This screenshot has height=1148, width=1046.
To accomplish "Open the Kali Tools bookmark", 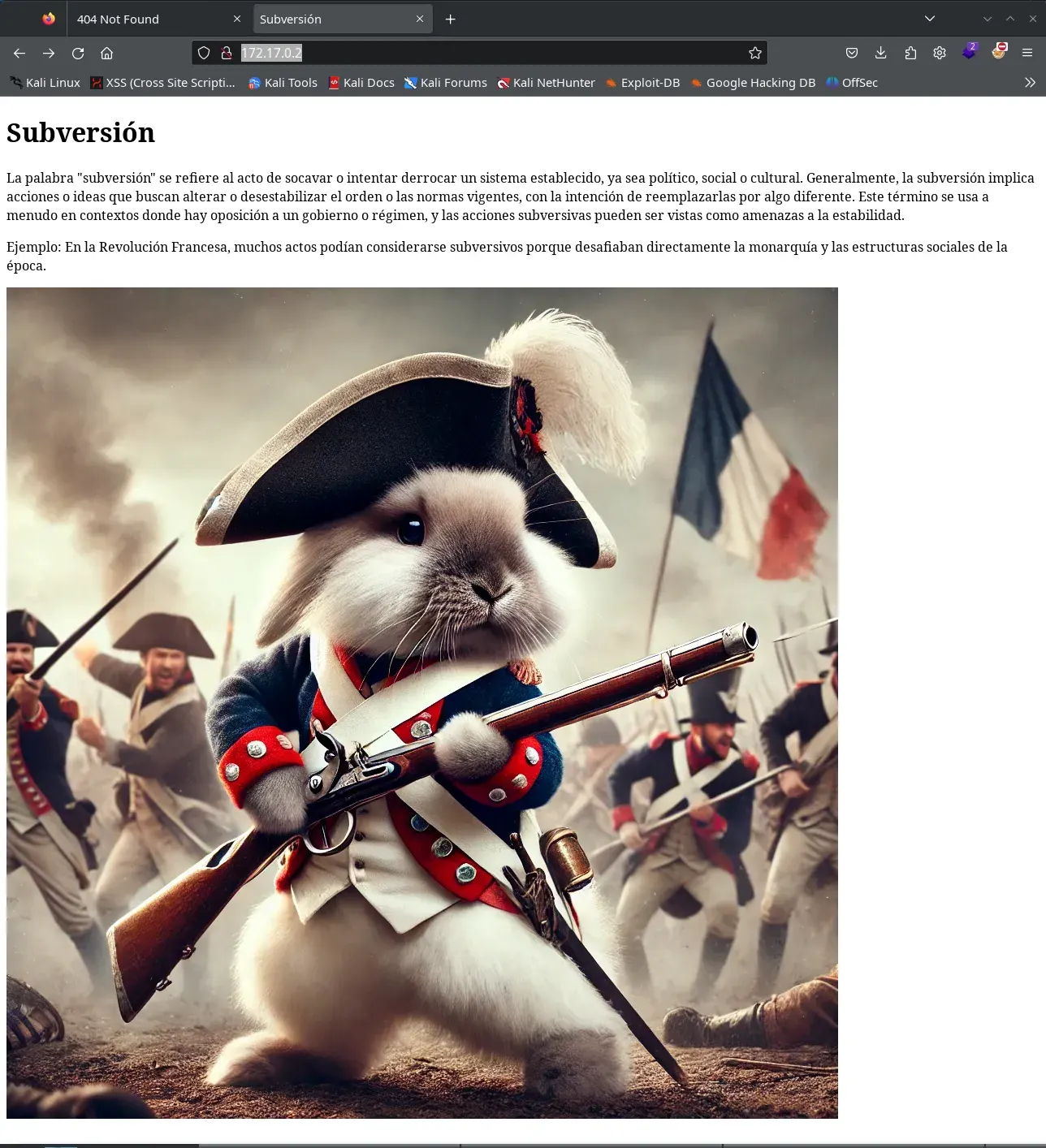I will coord(283,83).
